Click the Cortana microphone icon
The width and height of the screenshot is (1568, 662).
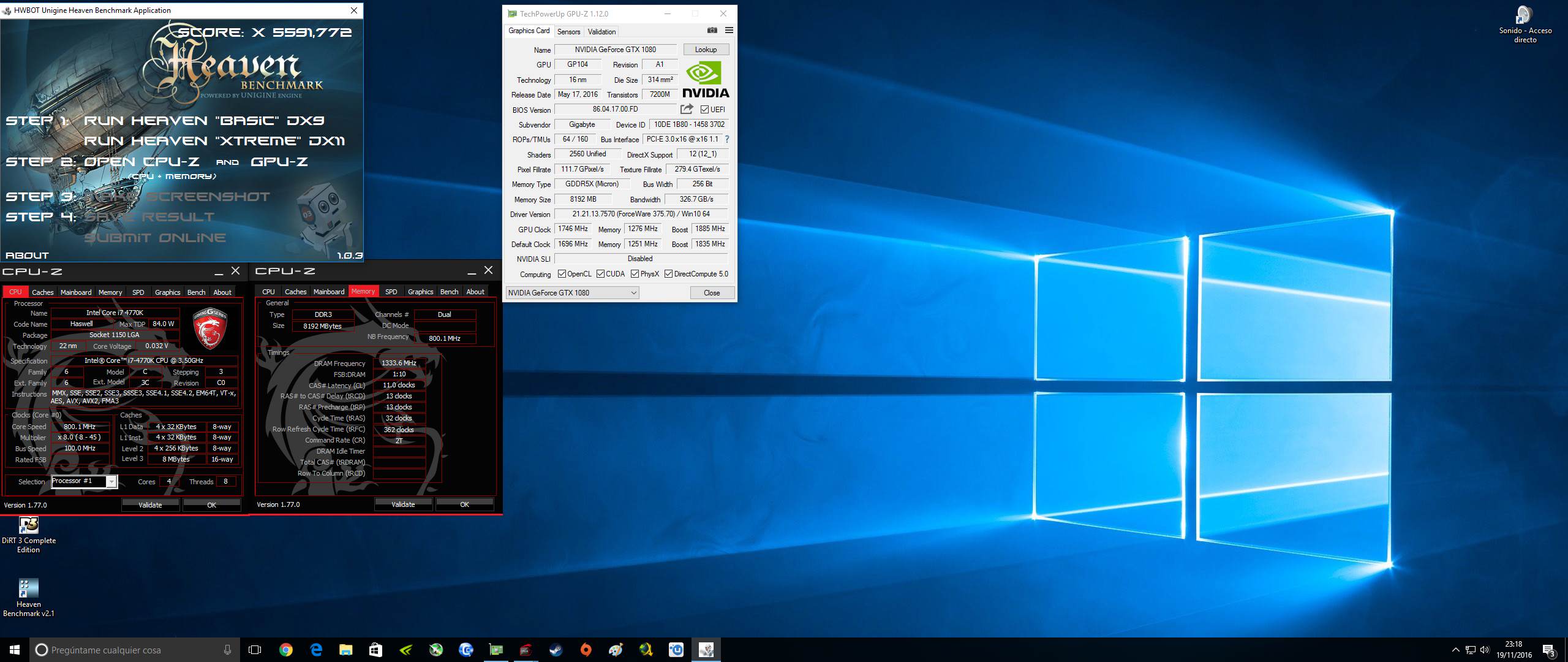point(227,650)
